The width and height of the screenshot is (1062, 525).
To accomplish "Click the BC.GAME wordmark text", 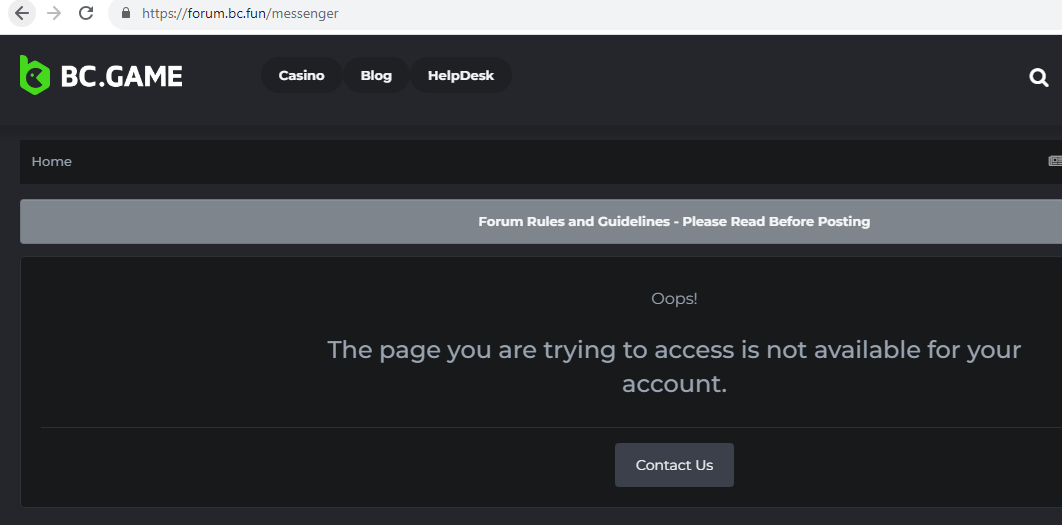I will 121,76.
